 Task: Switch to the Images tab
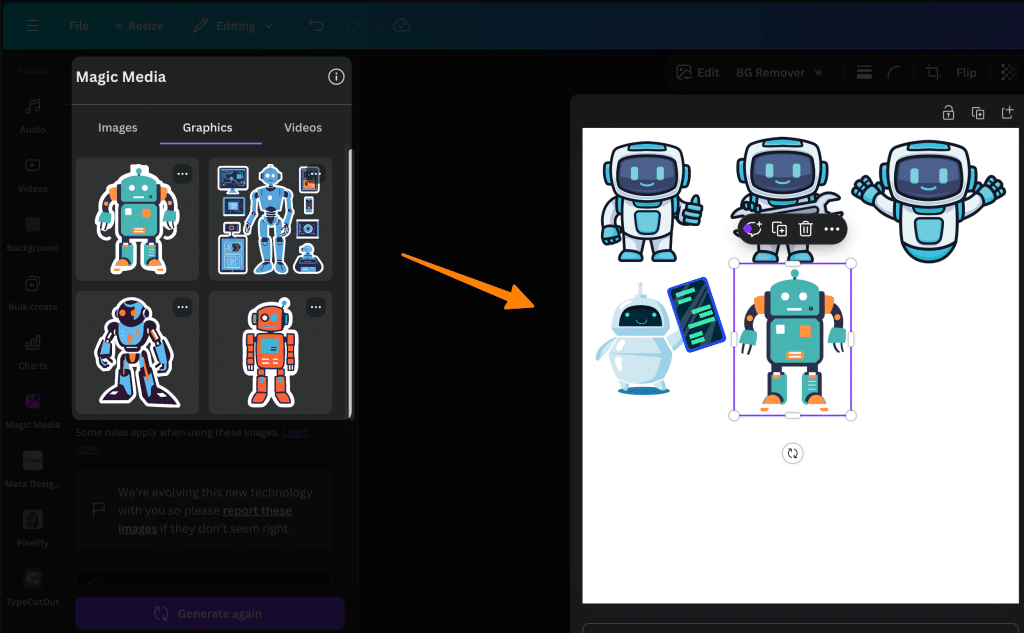point(117,127)
